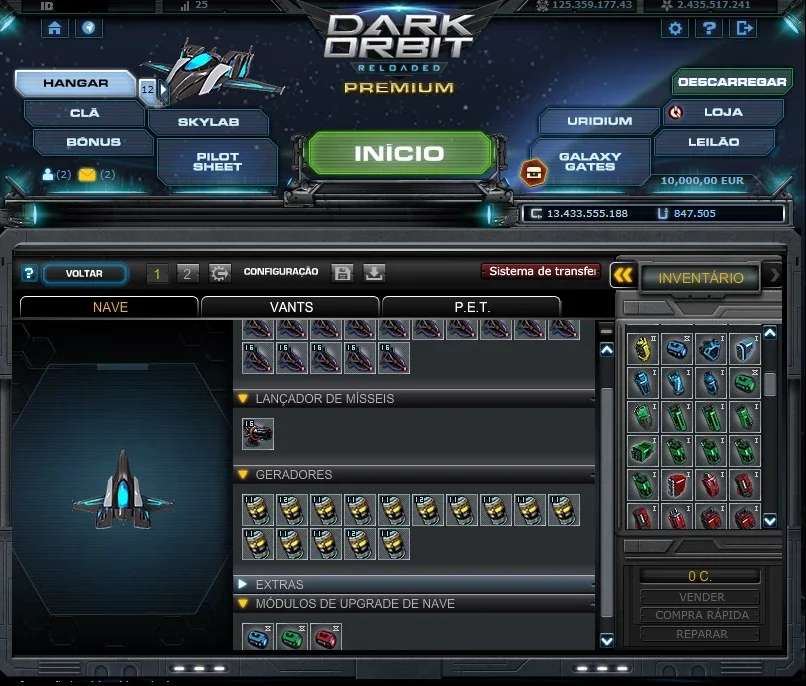
Task: Click inventory scroll-up arrow
Action: click(770, 333)
